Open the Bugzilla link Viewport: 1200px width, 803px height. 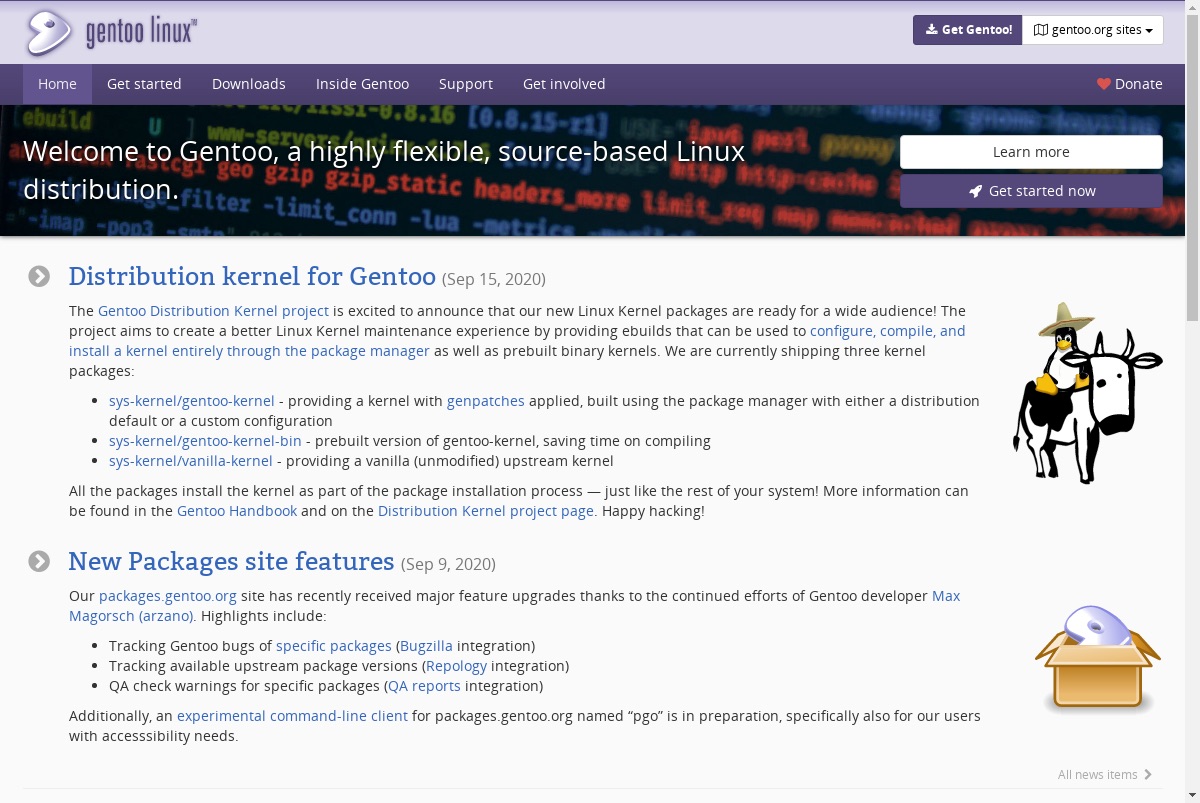tap(426, 646)
